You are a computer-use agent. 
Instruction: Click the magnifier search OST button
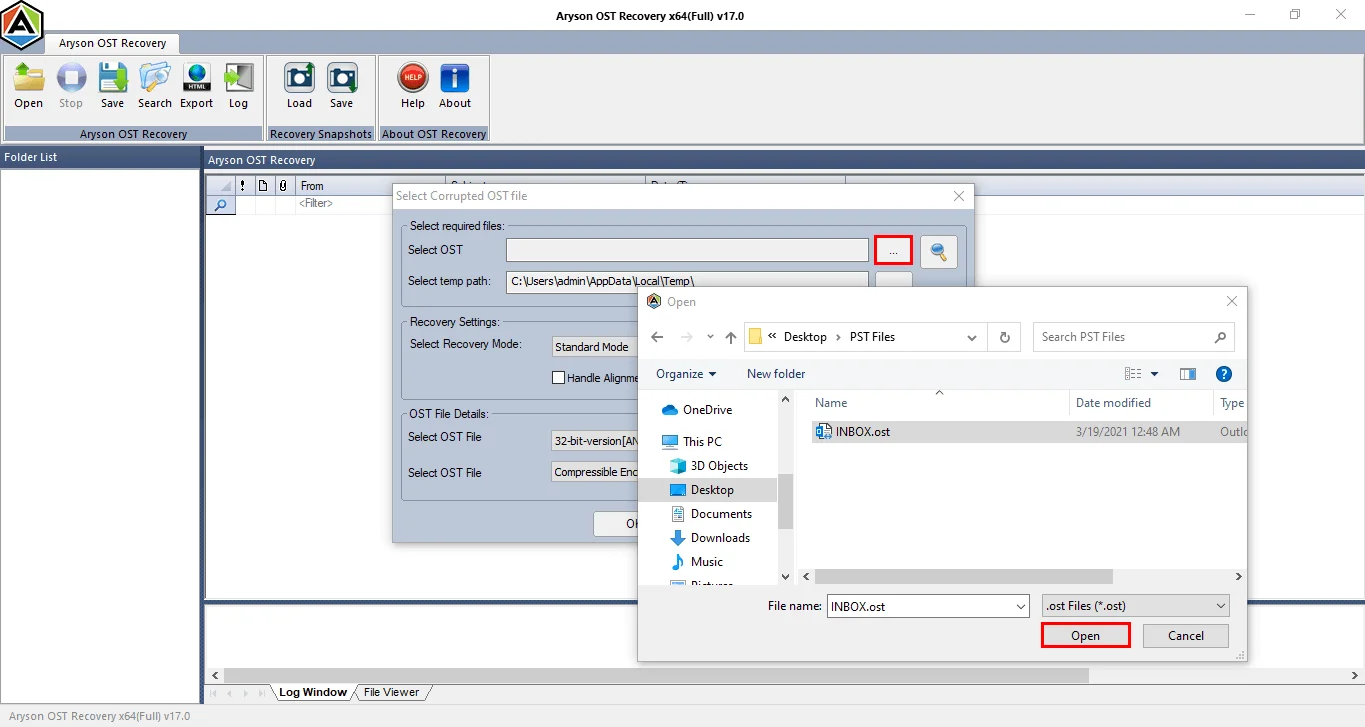939,252
